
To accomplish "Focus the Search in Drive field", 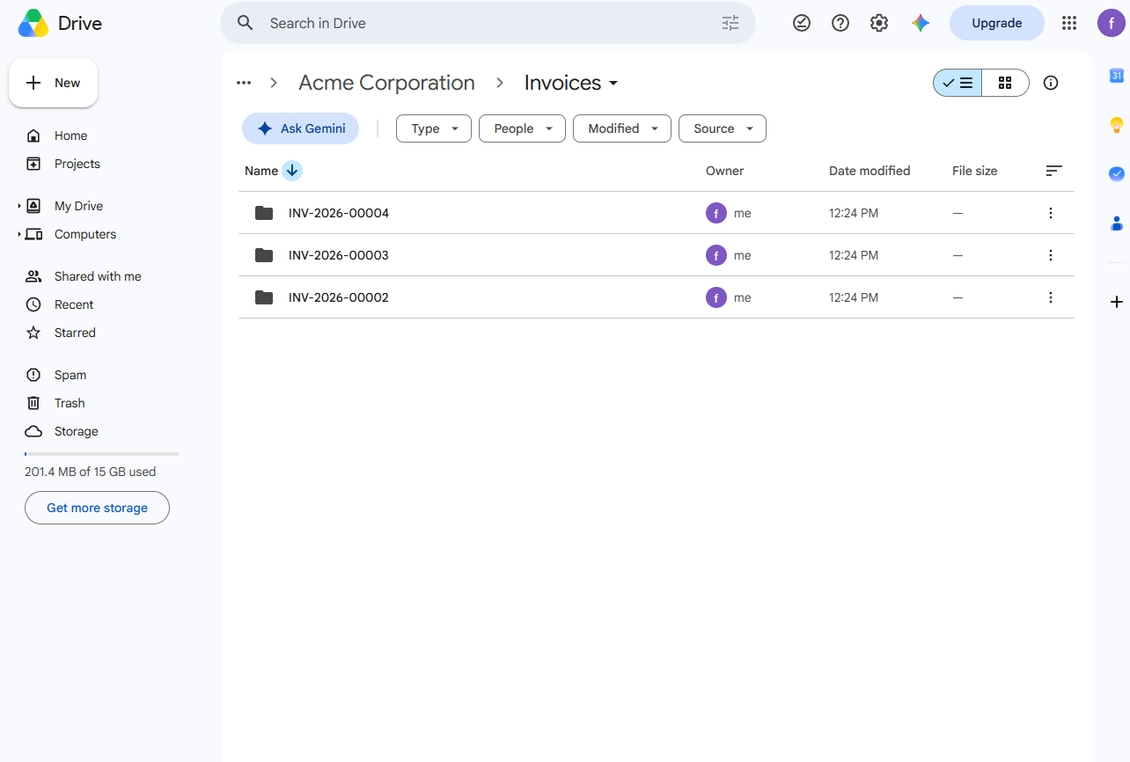I will pos(488,23).
